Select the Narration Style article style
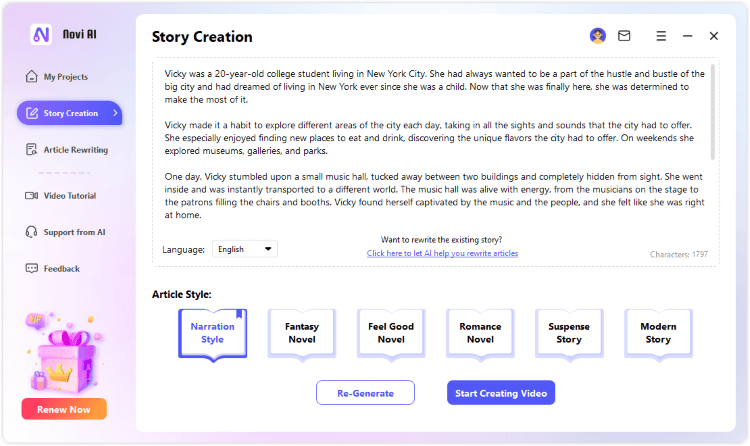This screenshot has width=750, height=446. pos(212,334)
